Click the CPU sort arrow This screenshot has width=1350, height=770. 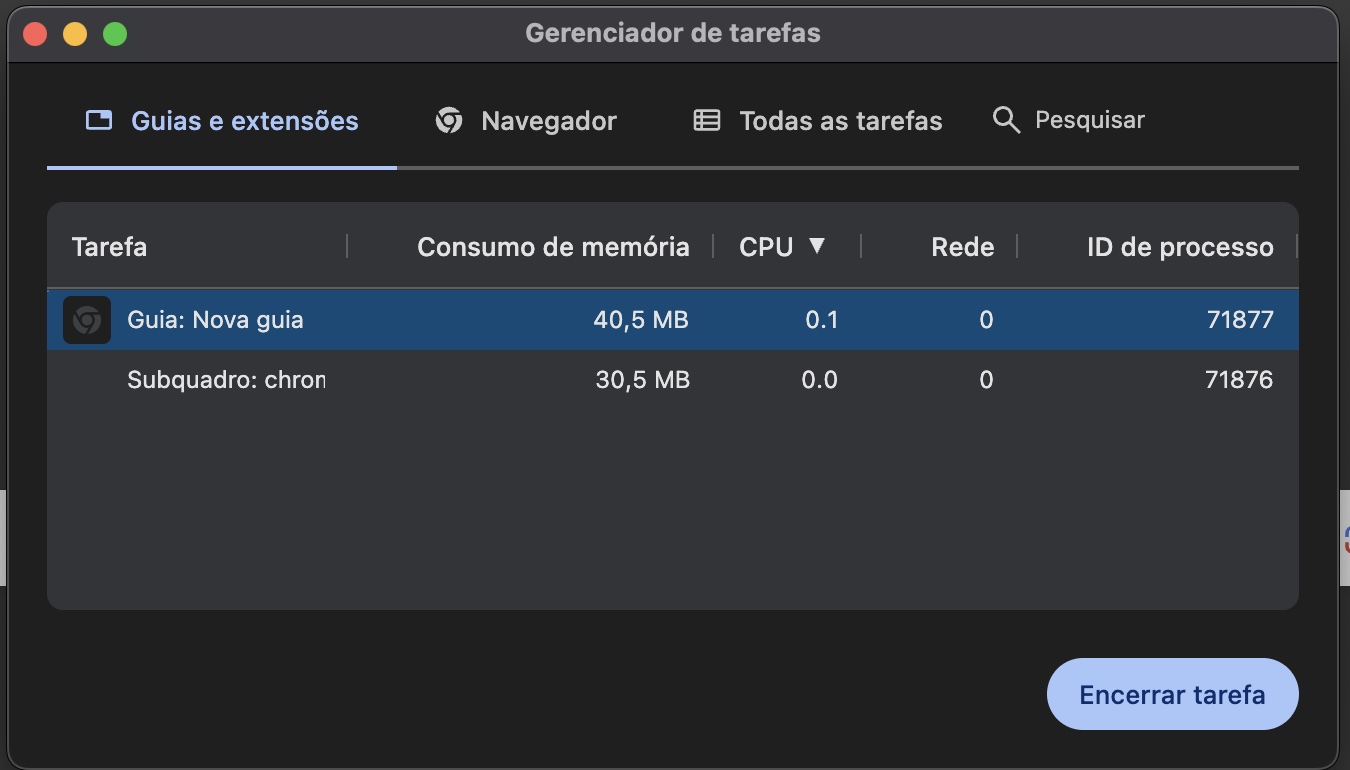(x=820, y=246)
